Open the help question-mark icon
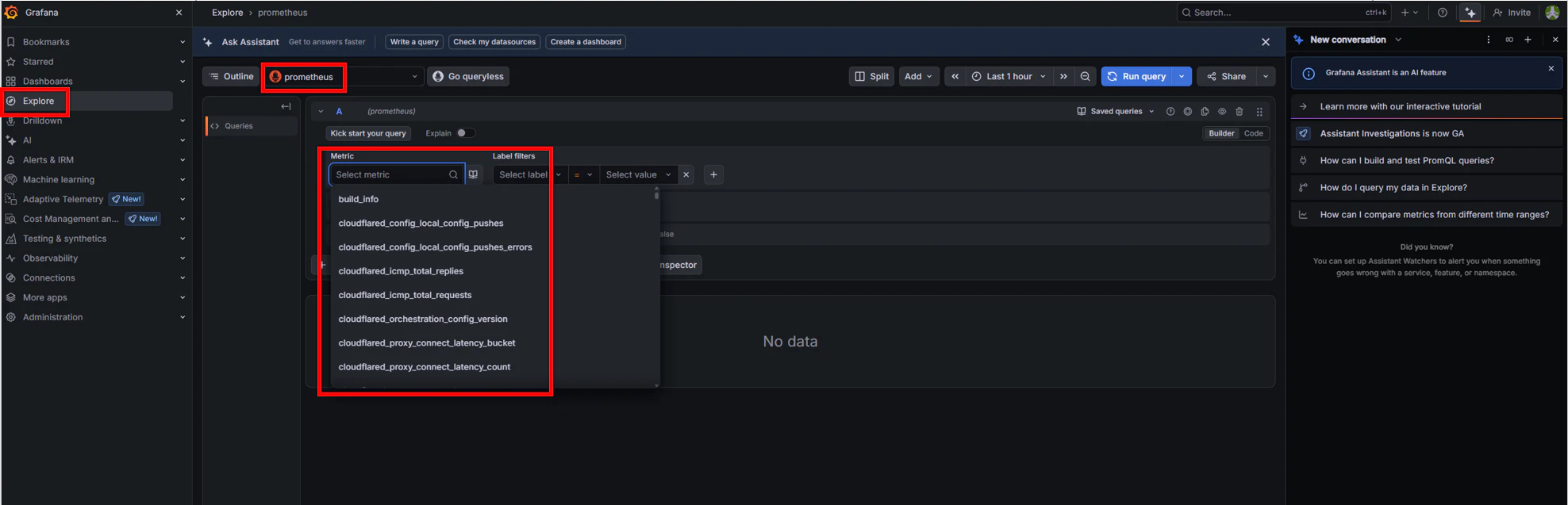 [x=1443, y=12]
